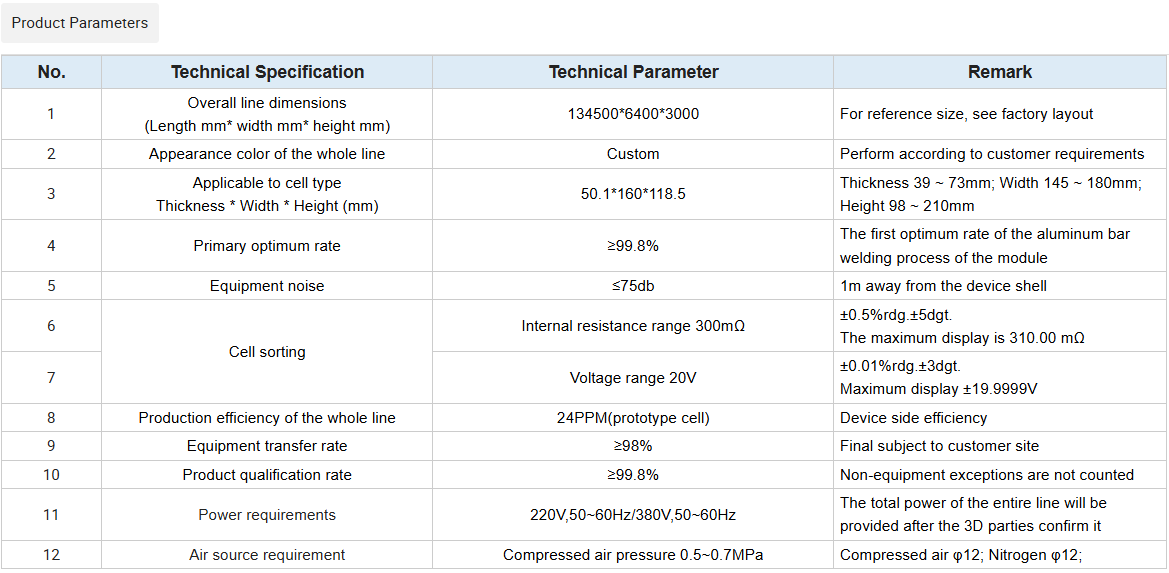1169x573 pixels.
Task: Select the Remark column header
Action: point(1000,72)
